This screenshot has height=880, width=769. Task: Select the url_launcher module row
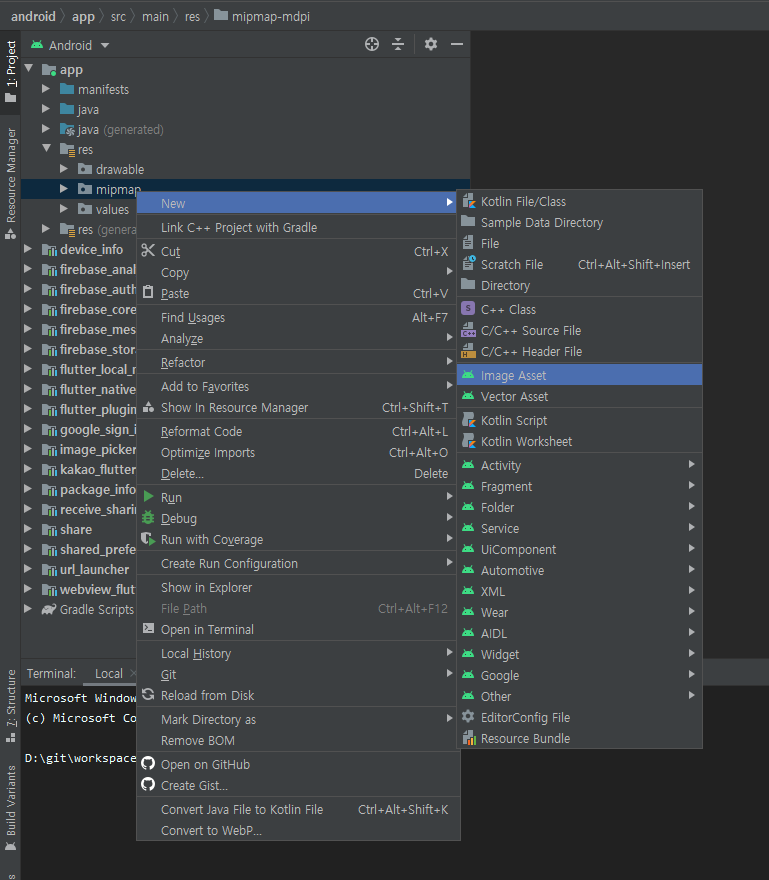click(x=79, y=569)
